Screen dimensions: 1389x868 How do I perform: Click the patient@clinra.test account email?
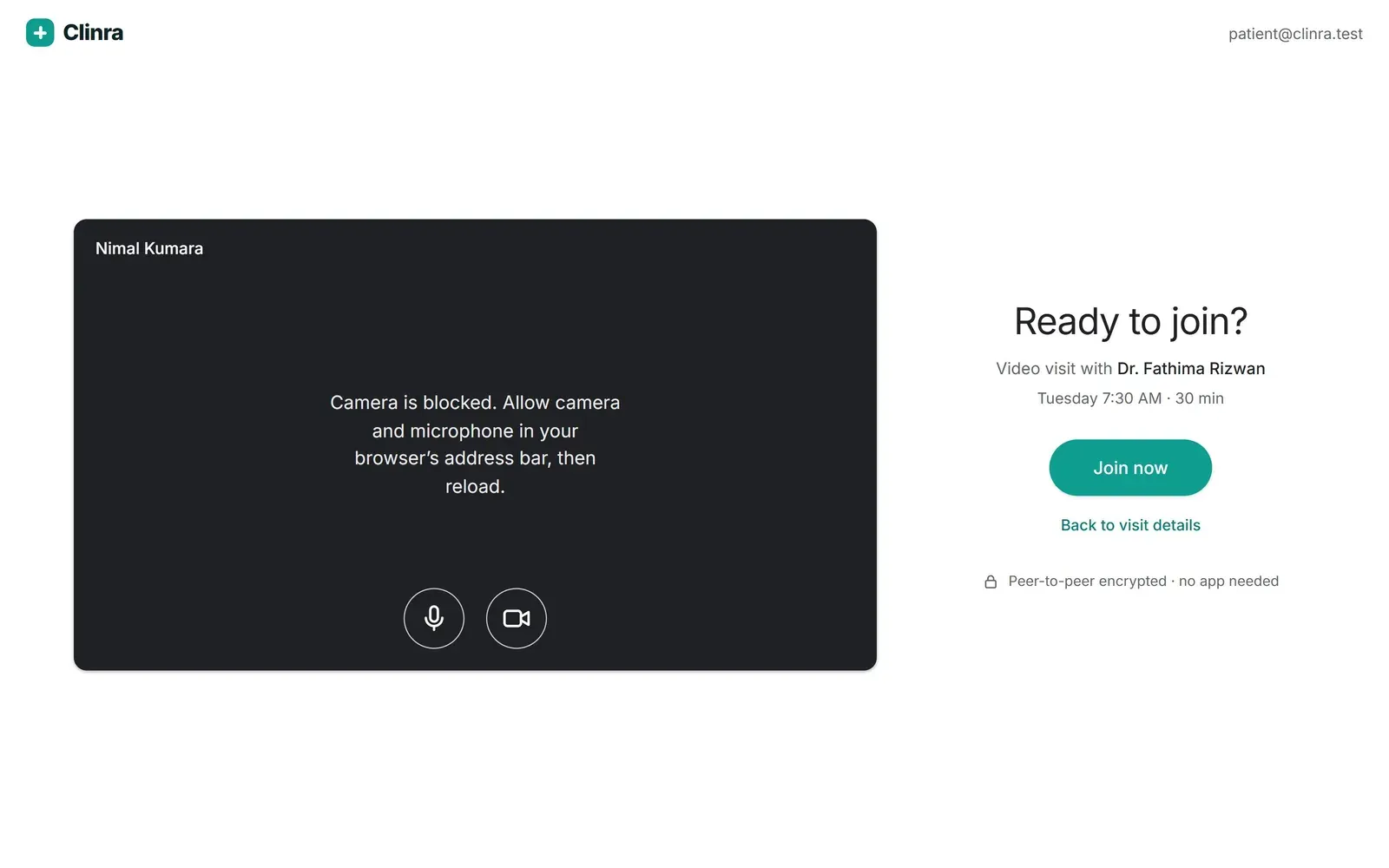click(x=1295, y=34)
